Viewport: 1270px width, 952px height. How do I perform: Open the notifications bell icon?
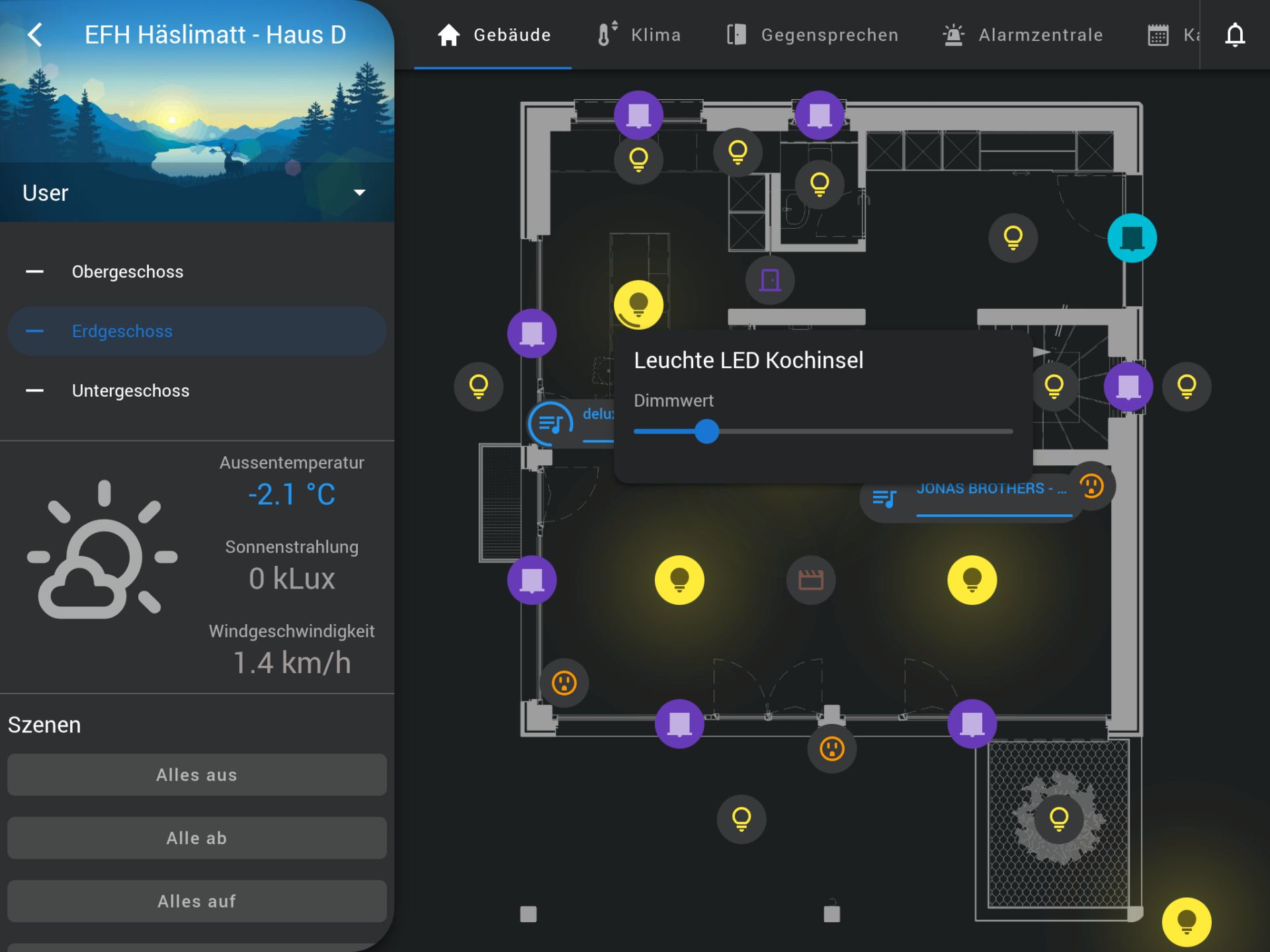pyautogui.click(x=1234, y=34)
